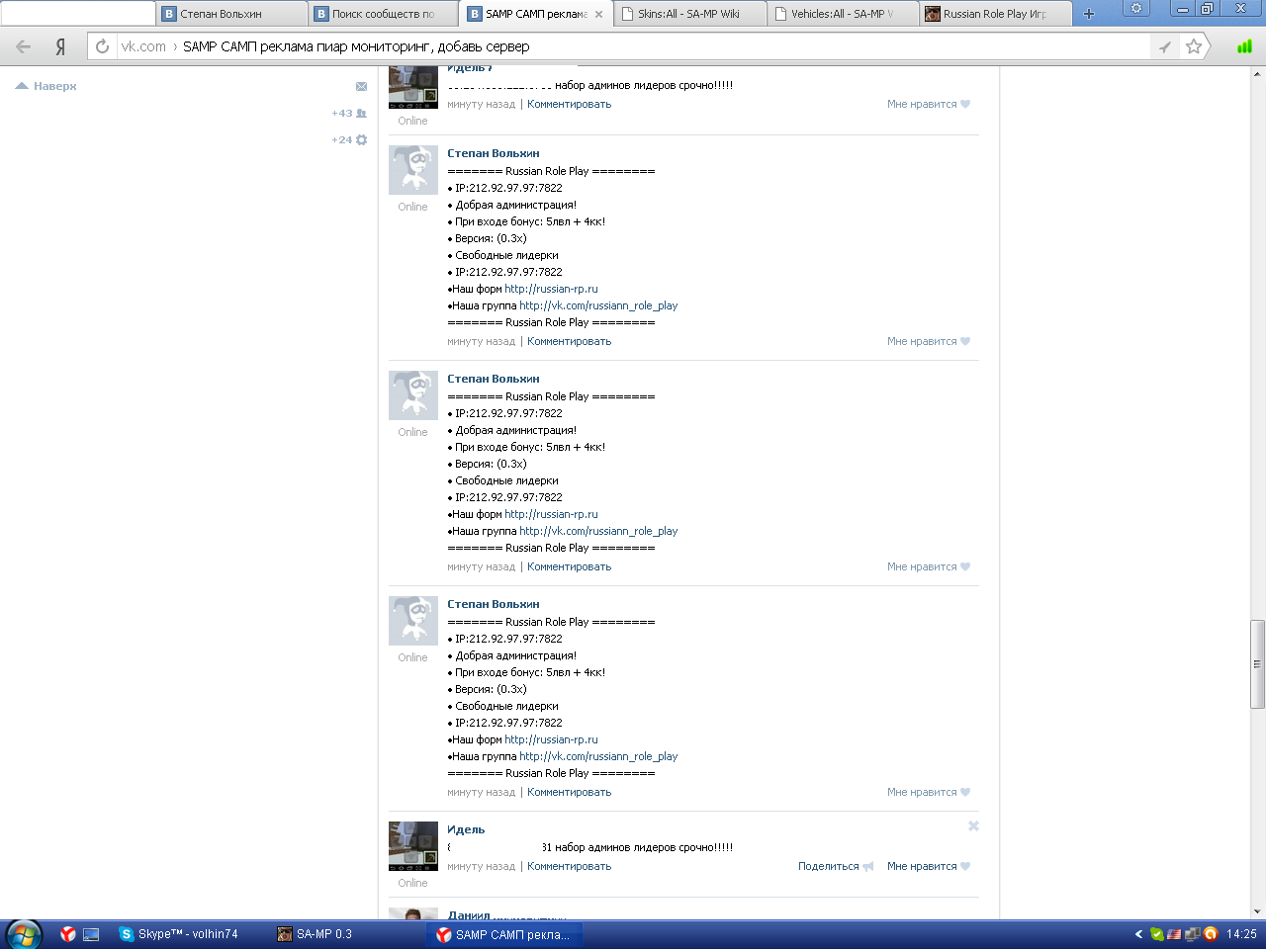Open browser settings gear in title bar

1136,9
